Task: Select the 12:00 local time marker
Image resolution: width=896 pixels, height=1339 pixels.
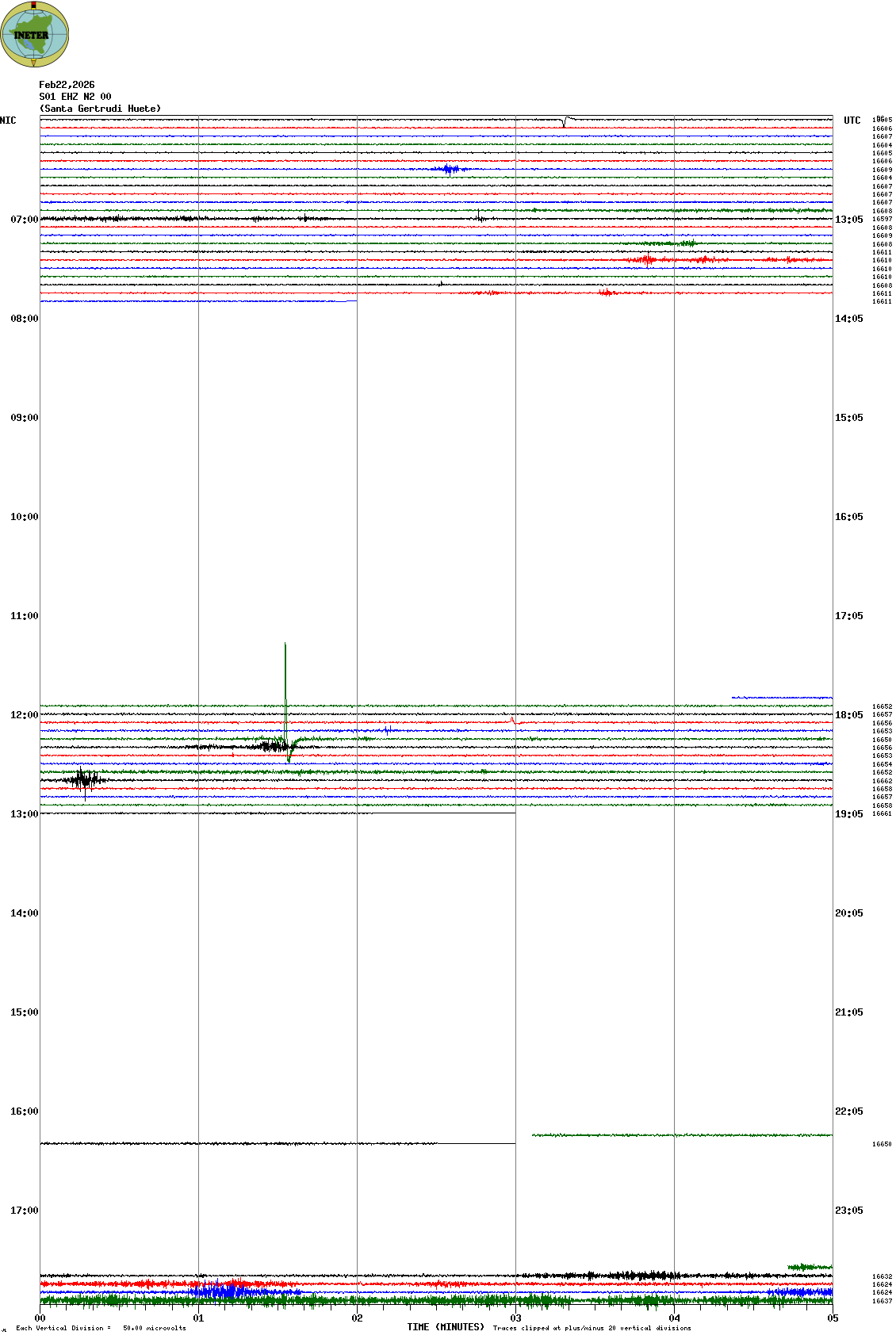Action: 24,715
